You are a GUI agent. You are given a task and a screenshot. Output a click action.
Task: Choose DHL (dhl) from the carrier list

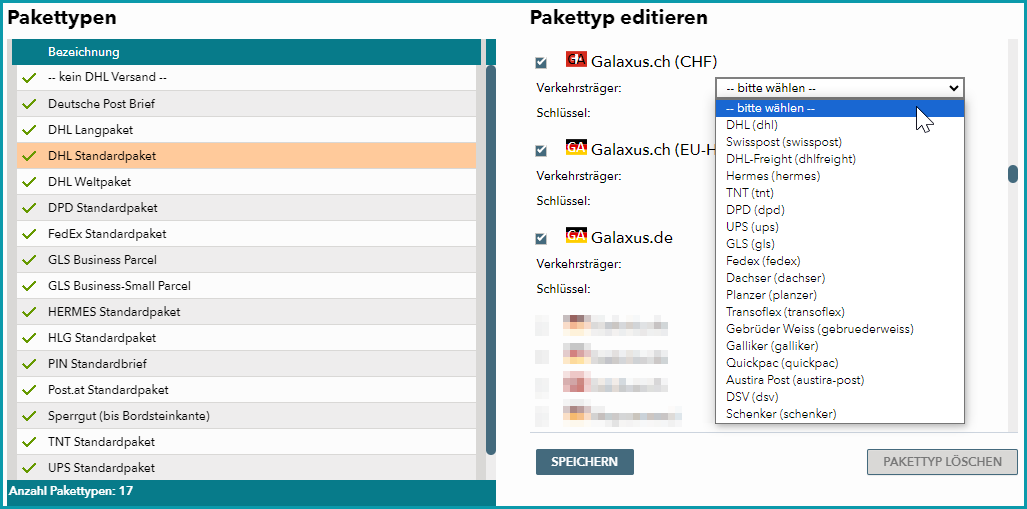840,124
